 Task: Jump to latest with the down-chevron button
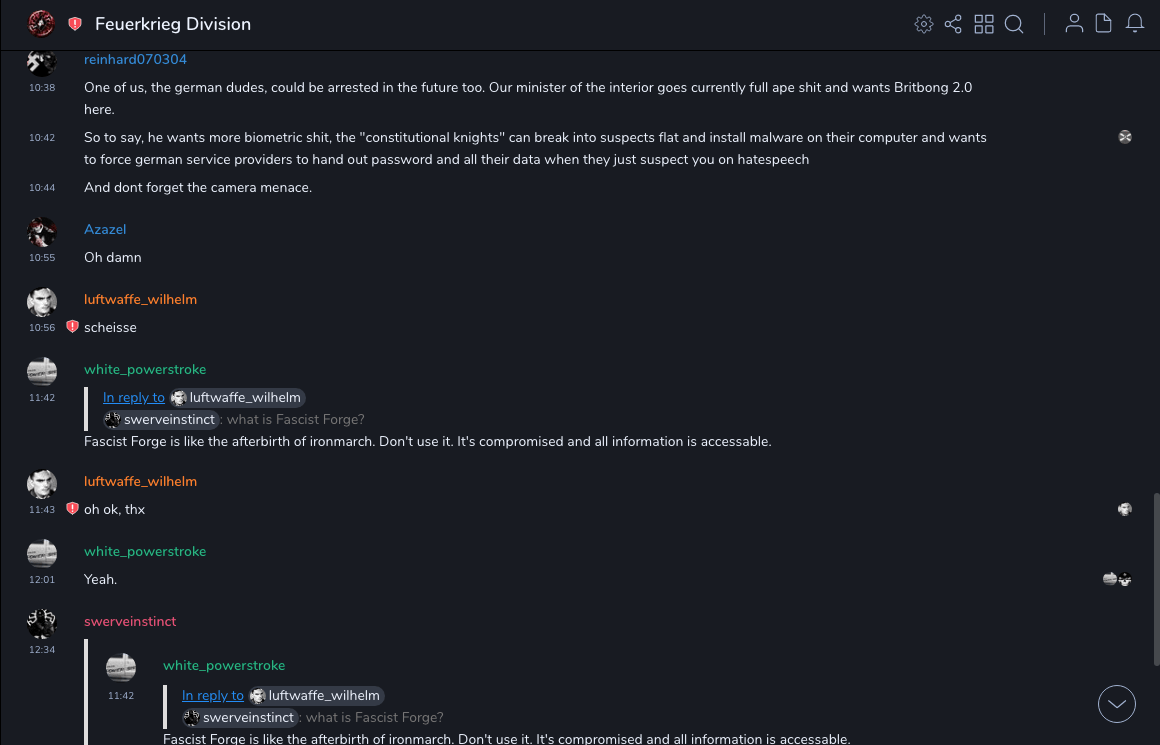tap(1117, 704)
